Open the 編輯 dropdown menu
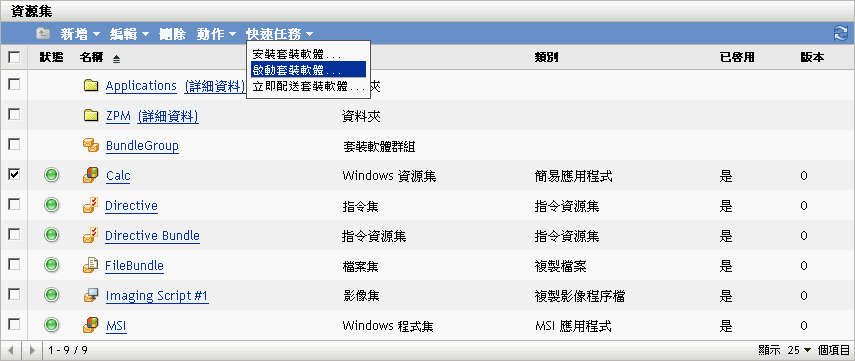The image size is (855, 361). 129,34
